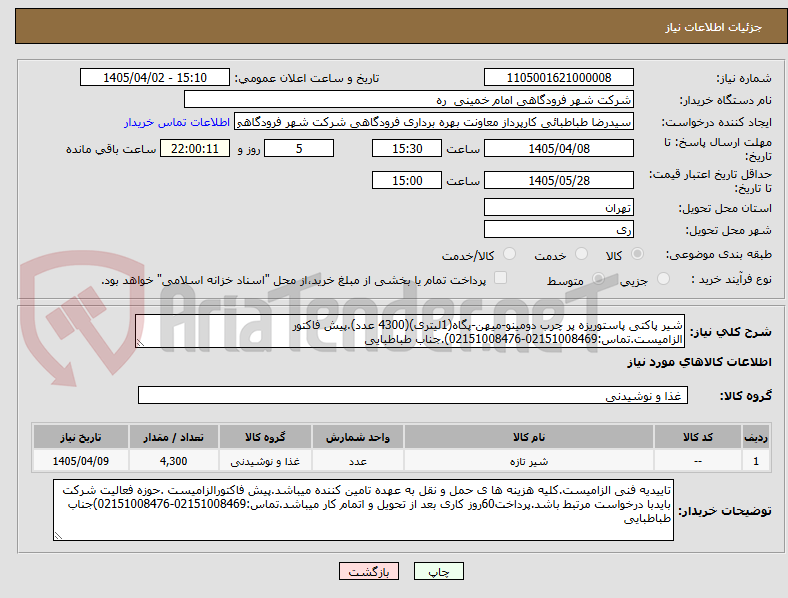Click the شیر تازه item name cell

(529, 461)
